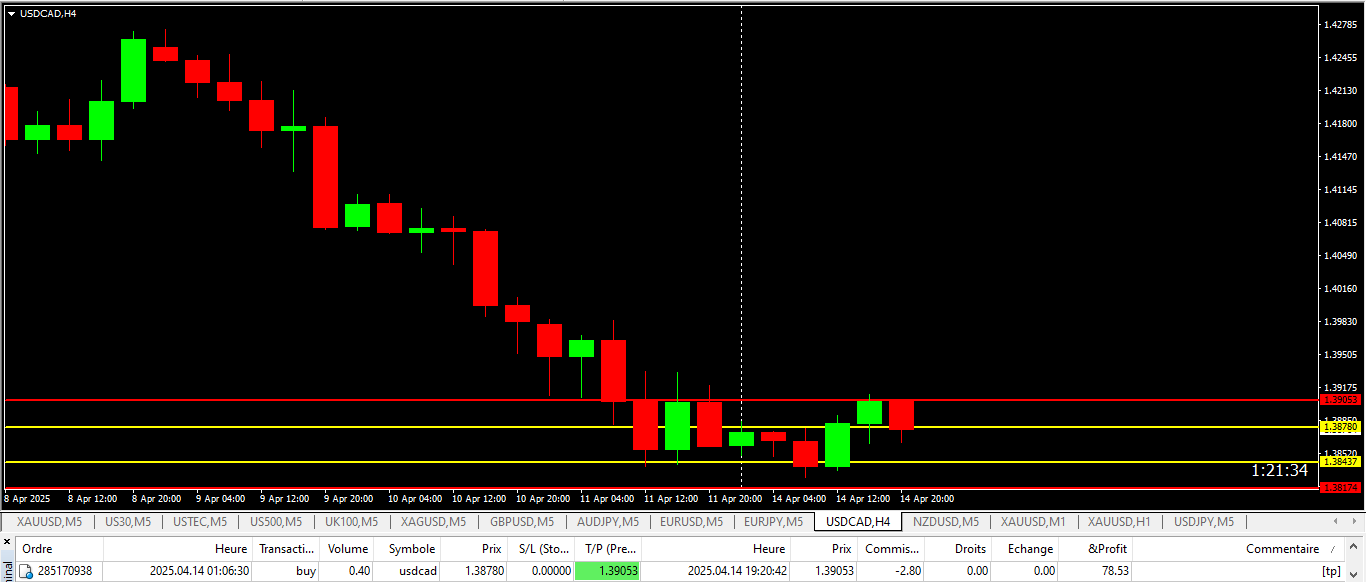Sort by the Echange column header
This screenshot has height=582, width=1366.
pos(1027,549)
